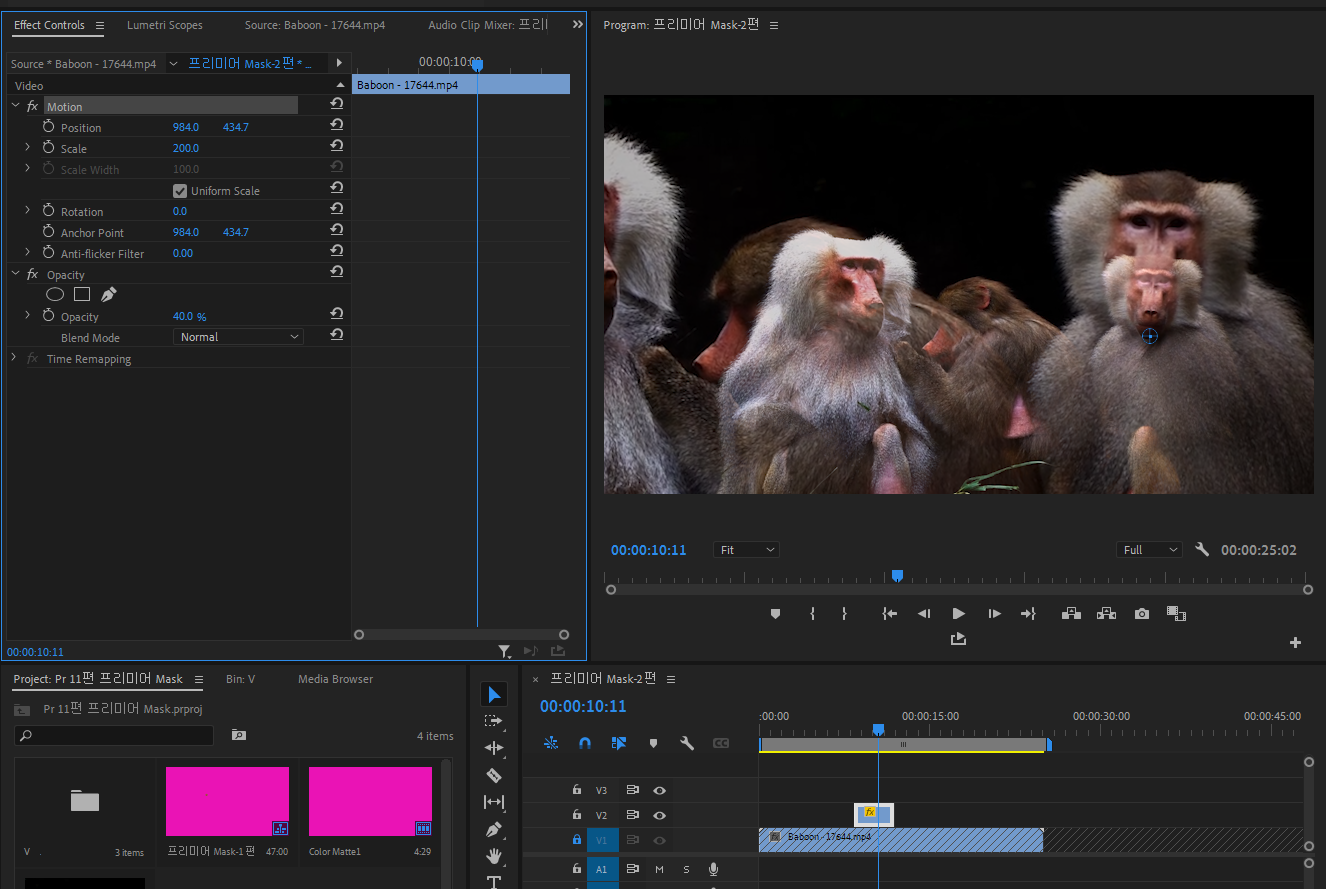Uncheck the Uniform Scale checkbox
1326x889 pixels.
coord(180,191)
